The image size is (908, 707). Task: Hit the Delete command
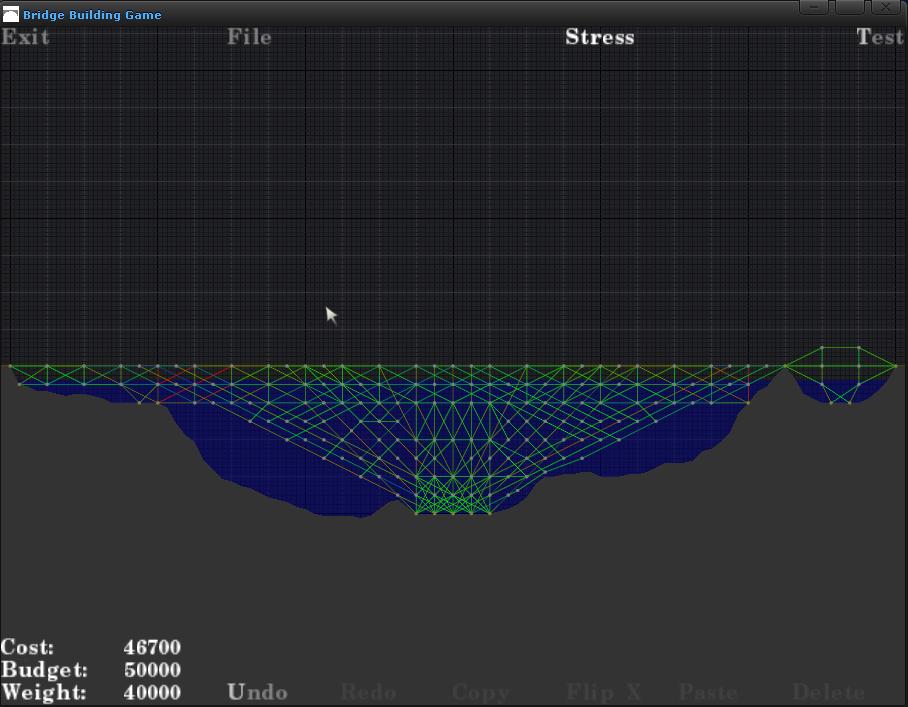click(828, 692)
